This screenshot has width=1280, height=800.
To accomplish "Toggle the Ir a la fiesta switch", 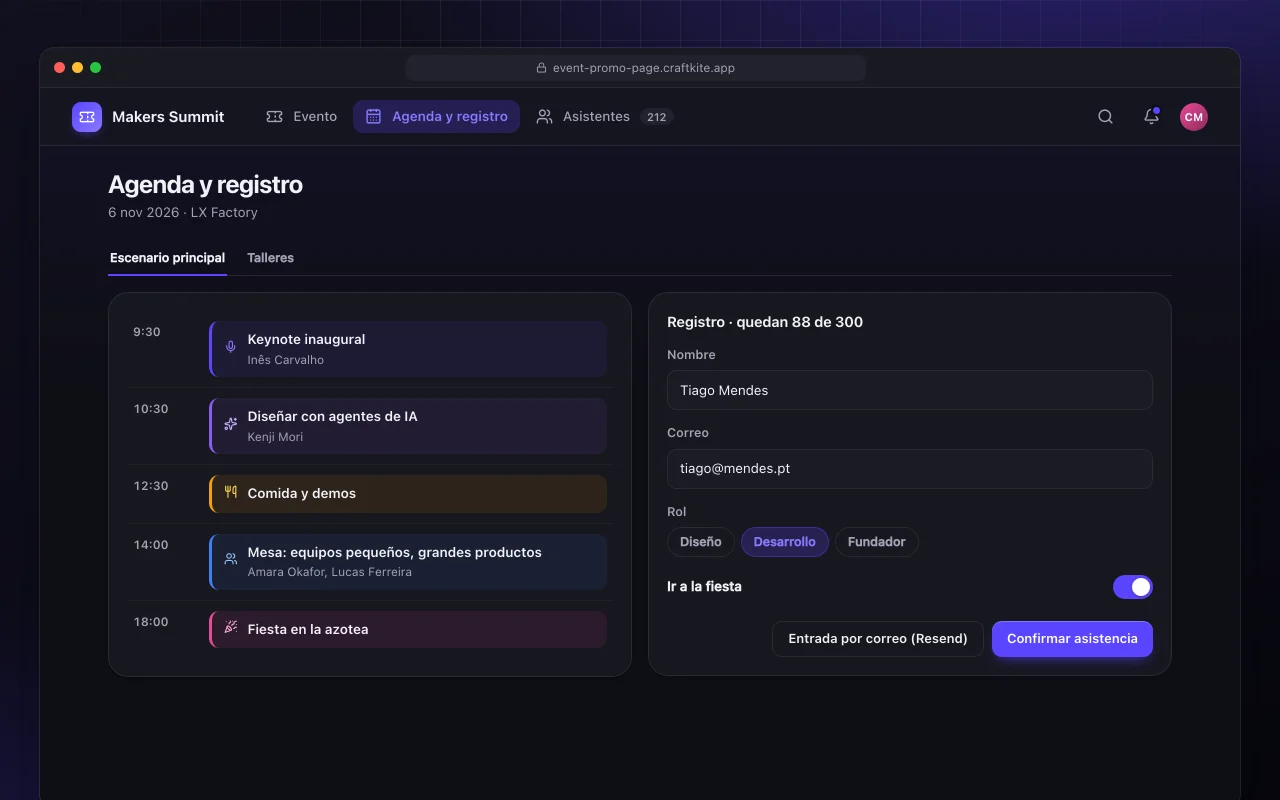I will click(x=1133, y=587).
